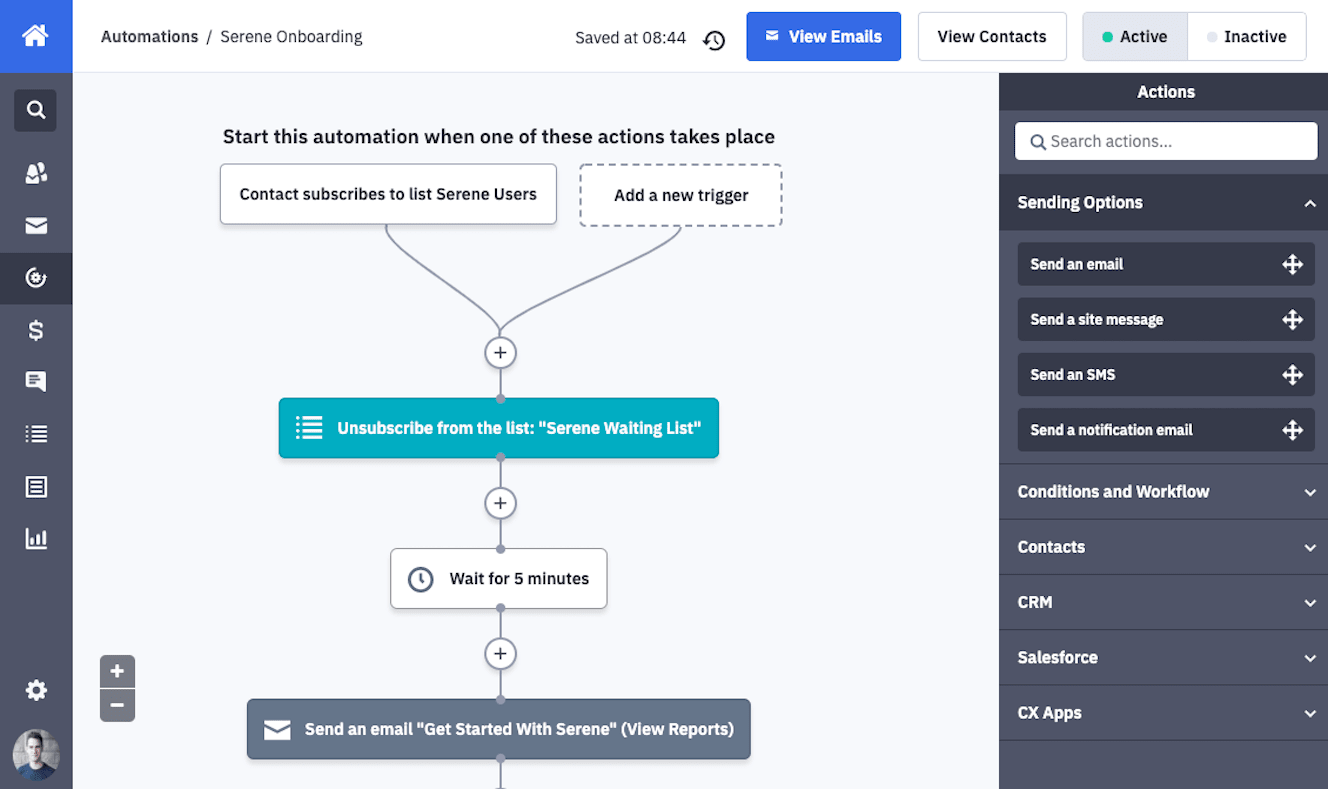Open the Deals dollar sign icon
Screen dimensions: 1328x789
[36, 330]
